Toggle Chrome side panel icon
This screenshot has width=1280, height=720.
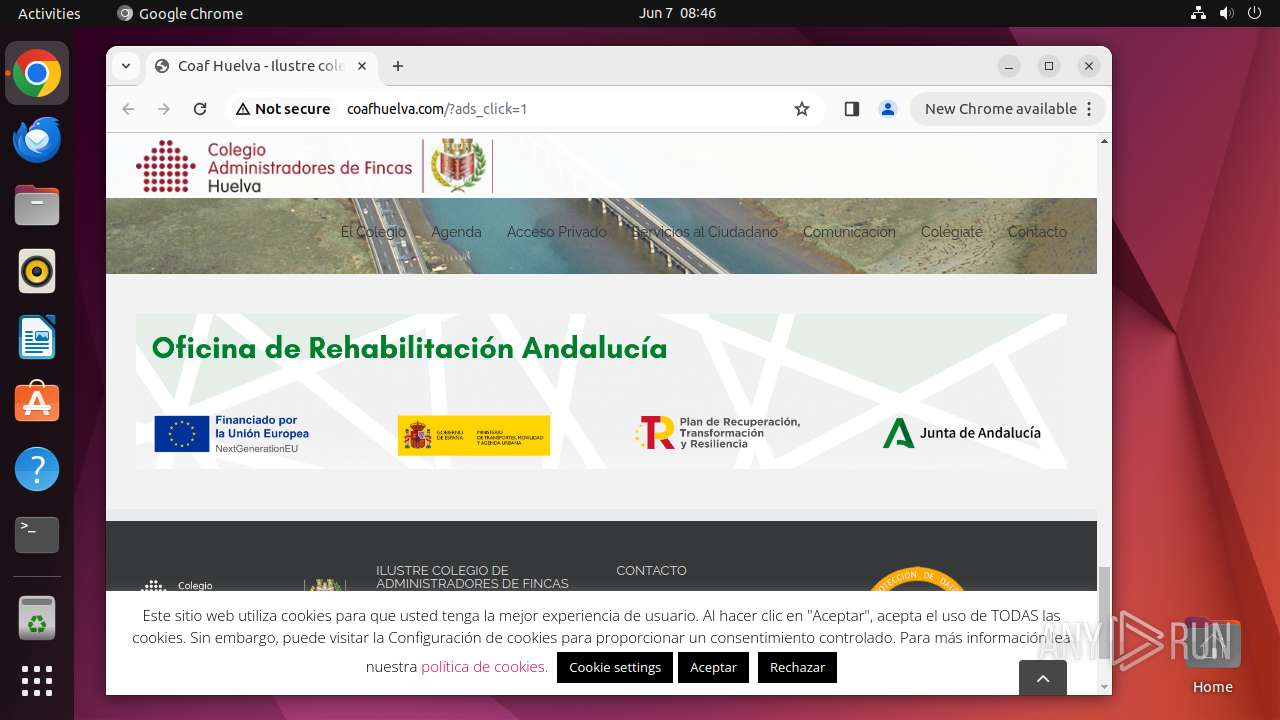click(x=852, y=109)
